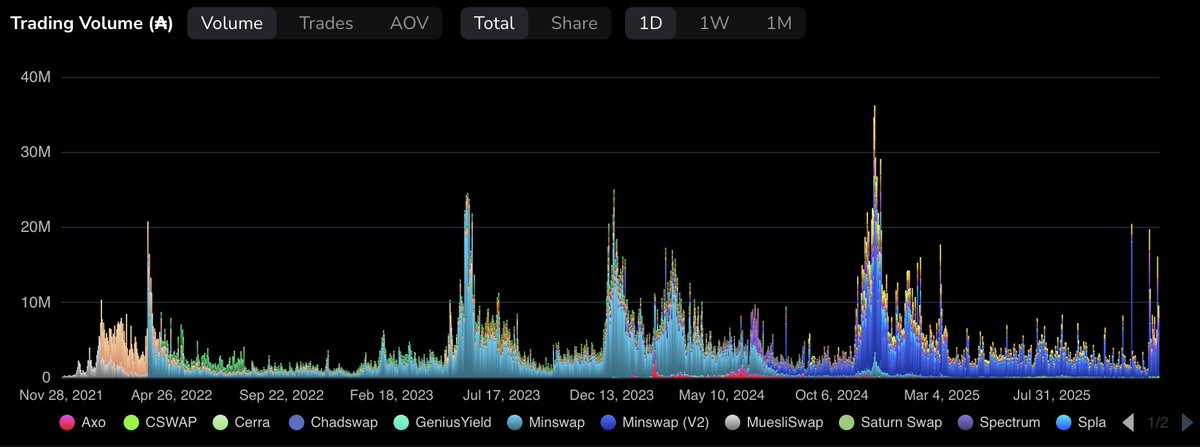Viewport: 1200px width, 447px height.
Task: Select the Total view tab
Action: pos(495,23)
